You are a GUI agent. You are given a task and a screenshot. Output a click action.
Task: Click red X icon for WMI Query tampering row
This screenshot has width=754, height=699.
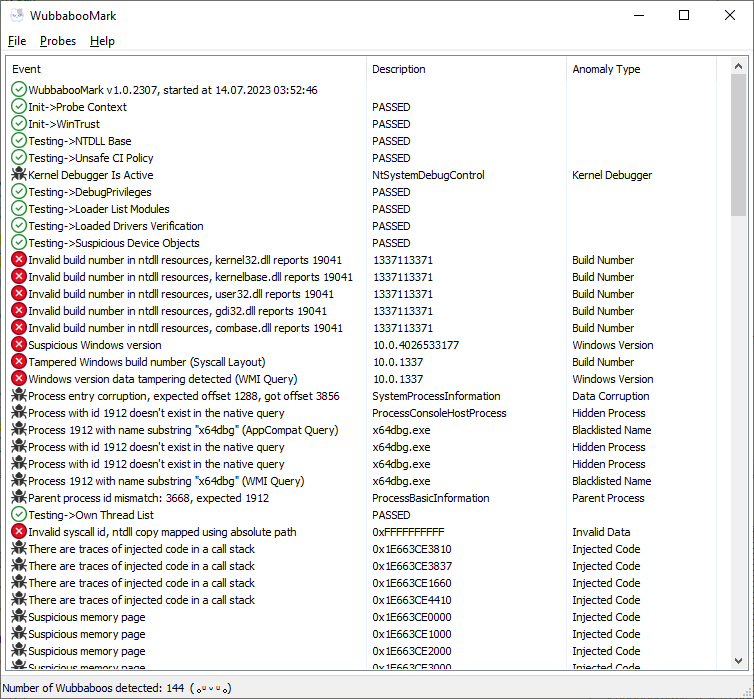click(19, 378)
